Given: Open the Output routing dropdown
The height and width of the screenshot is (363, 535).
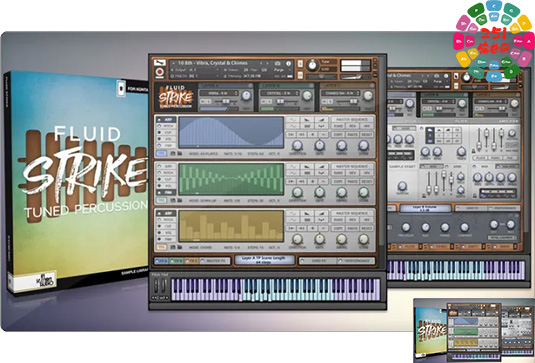Looking at the screenshot, I should (196, 69).
